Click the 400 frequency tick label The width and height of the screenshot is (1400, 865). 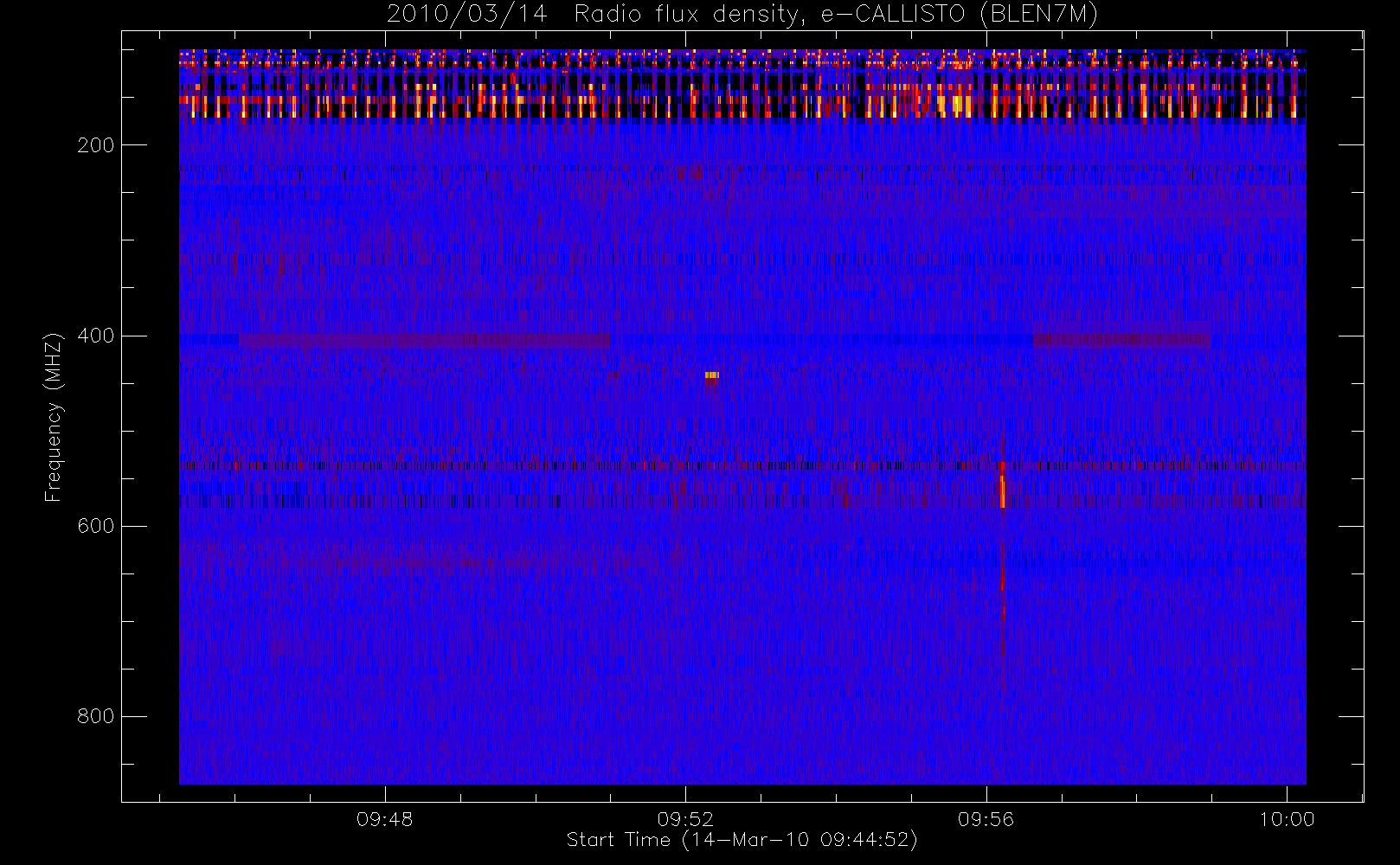(96, 336)
